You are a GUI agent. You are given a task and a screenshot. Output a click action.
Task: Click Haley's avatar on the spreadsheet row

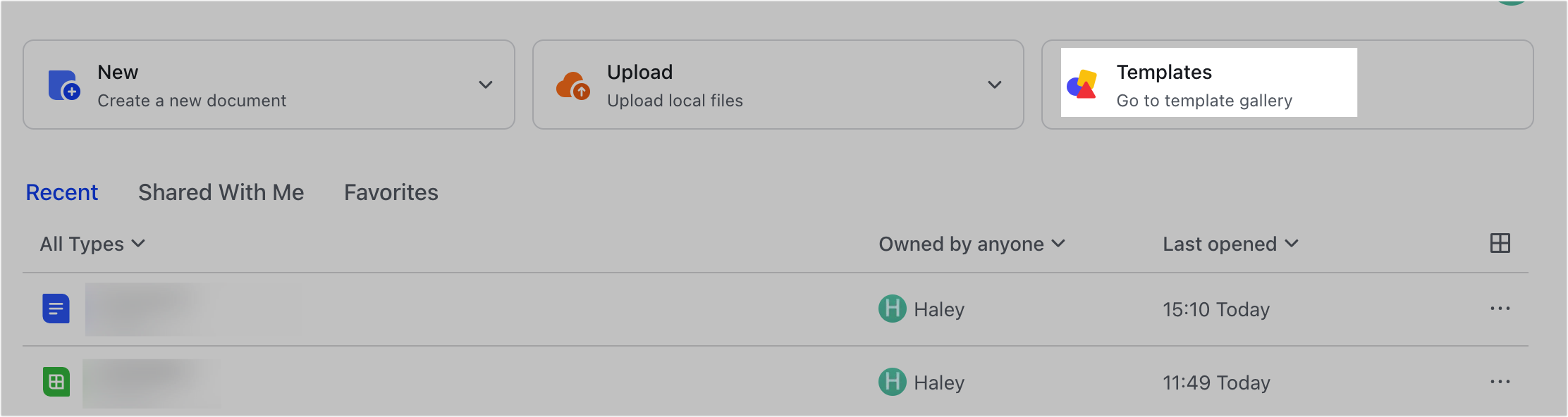[x=892, y=382]
